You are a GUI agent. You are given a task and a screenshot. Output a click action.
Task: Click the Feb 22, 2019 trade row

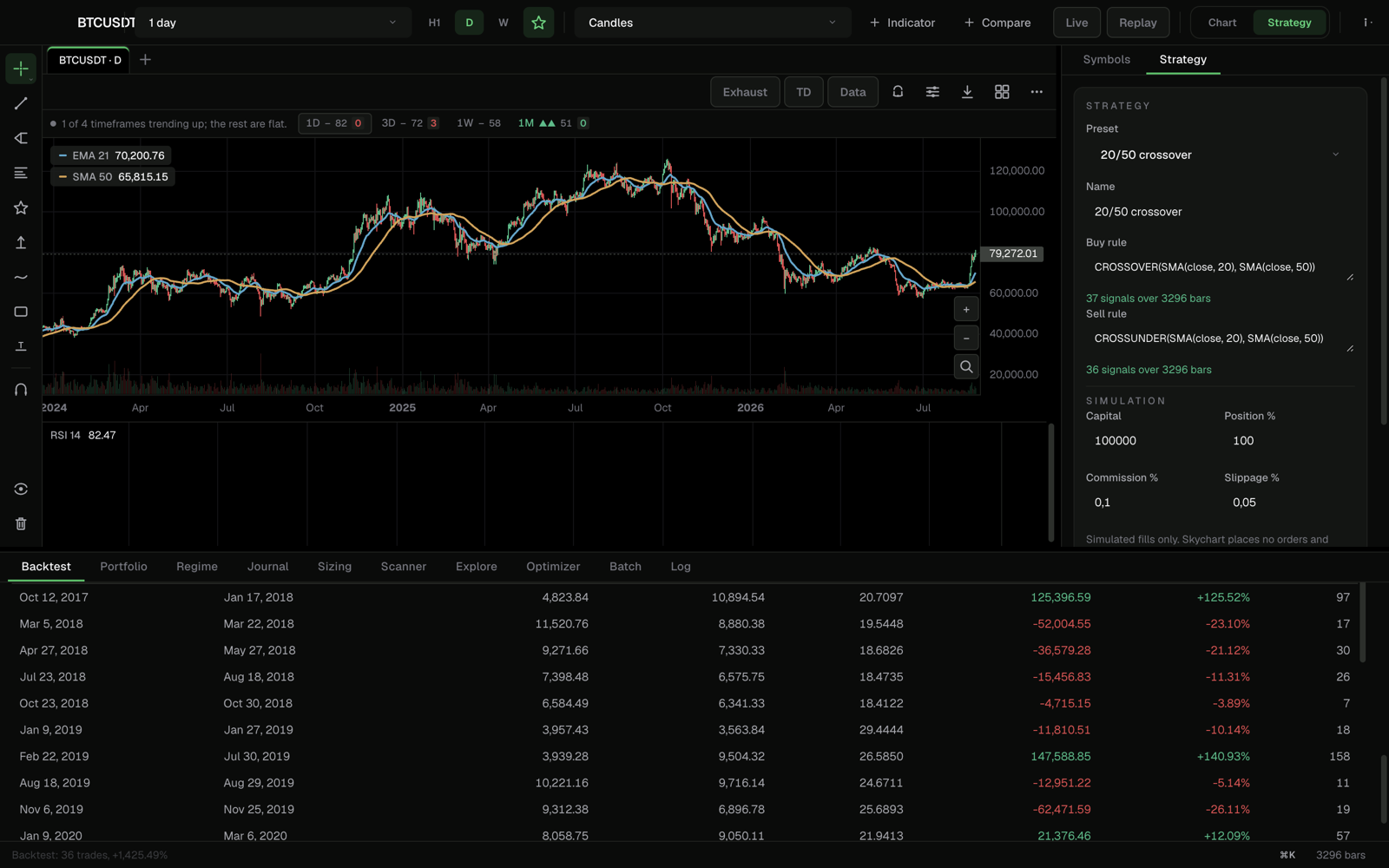tap(684, 756)
